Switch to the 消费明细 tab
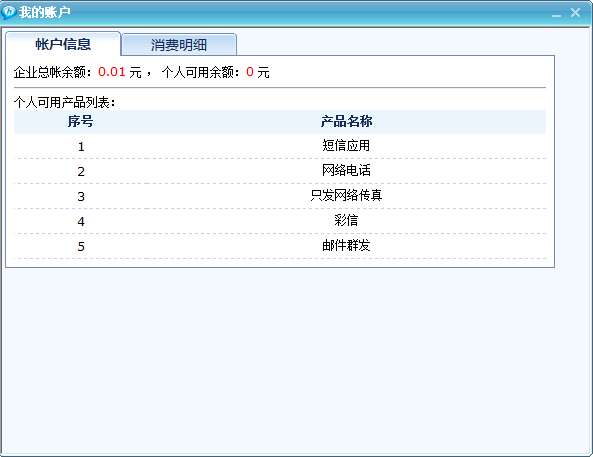The height and width of the screenshot is (457, 593). pos(179,45)
